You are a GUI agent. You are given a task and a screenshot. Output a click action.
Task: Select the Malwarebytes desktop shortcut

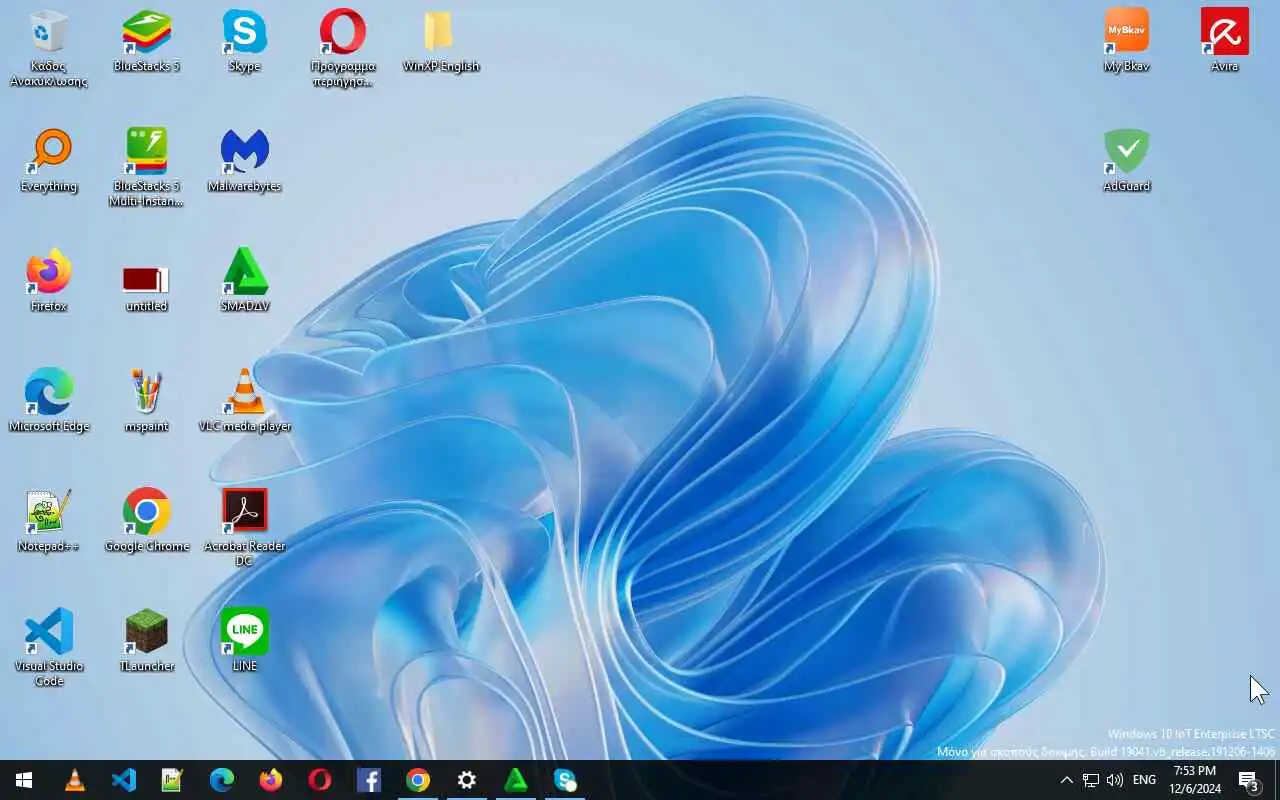pos(245,160)
